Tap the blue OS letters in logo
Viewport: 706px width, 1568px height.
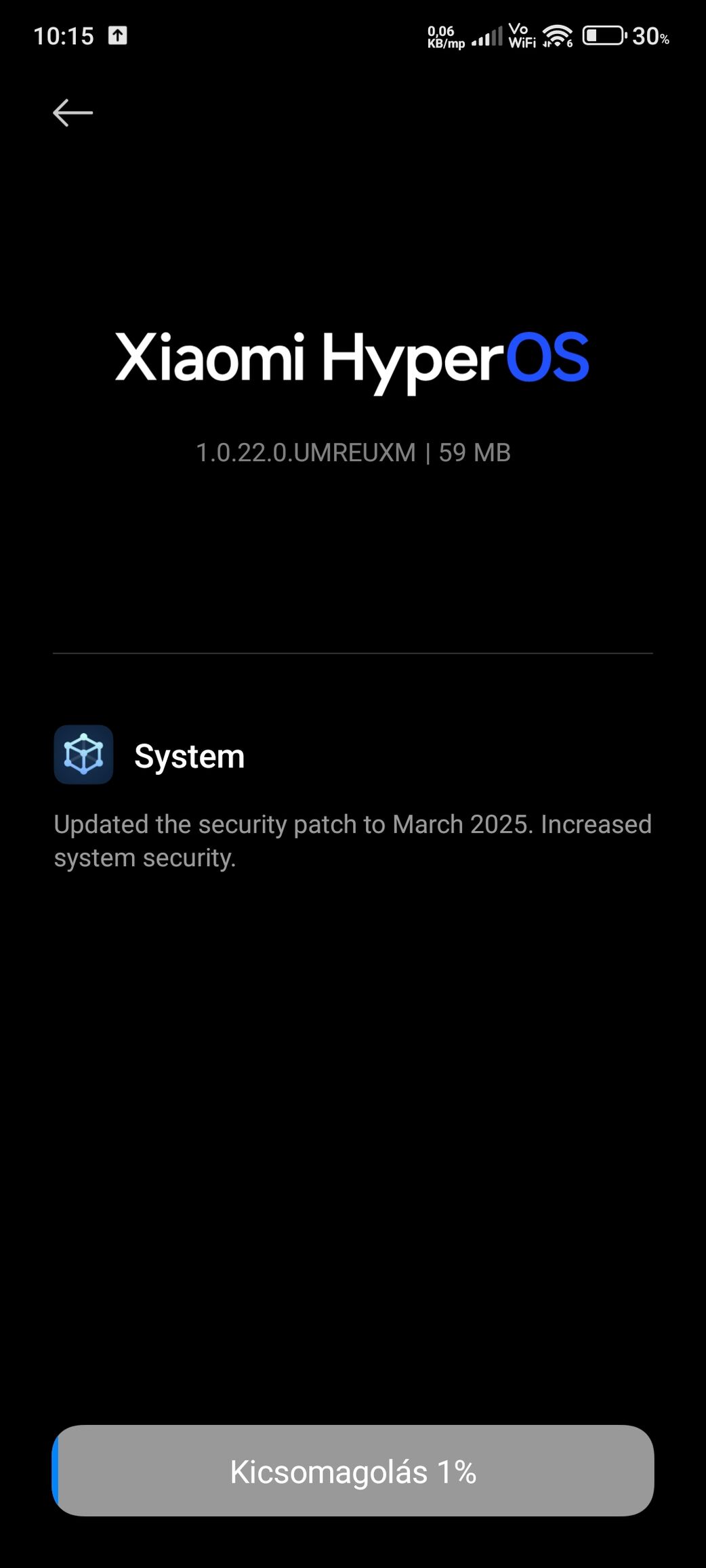click(x=548, y=356)
